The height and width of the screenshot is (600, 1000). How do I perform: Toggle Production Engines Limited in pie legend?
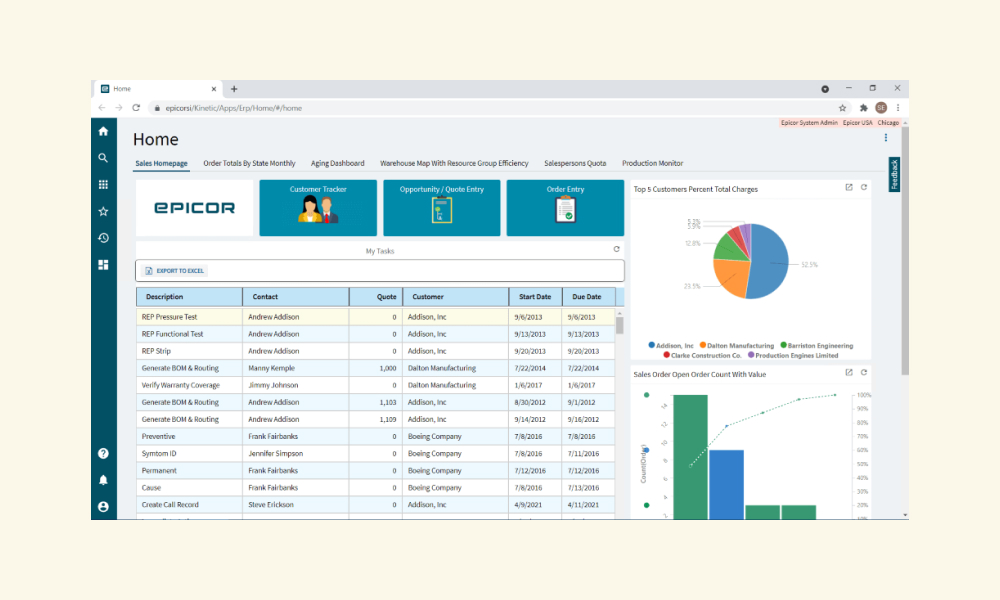pos(793,355)
